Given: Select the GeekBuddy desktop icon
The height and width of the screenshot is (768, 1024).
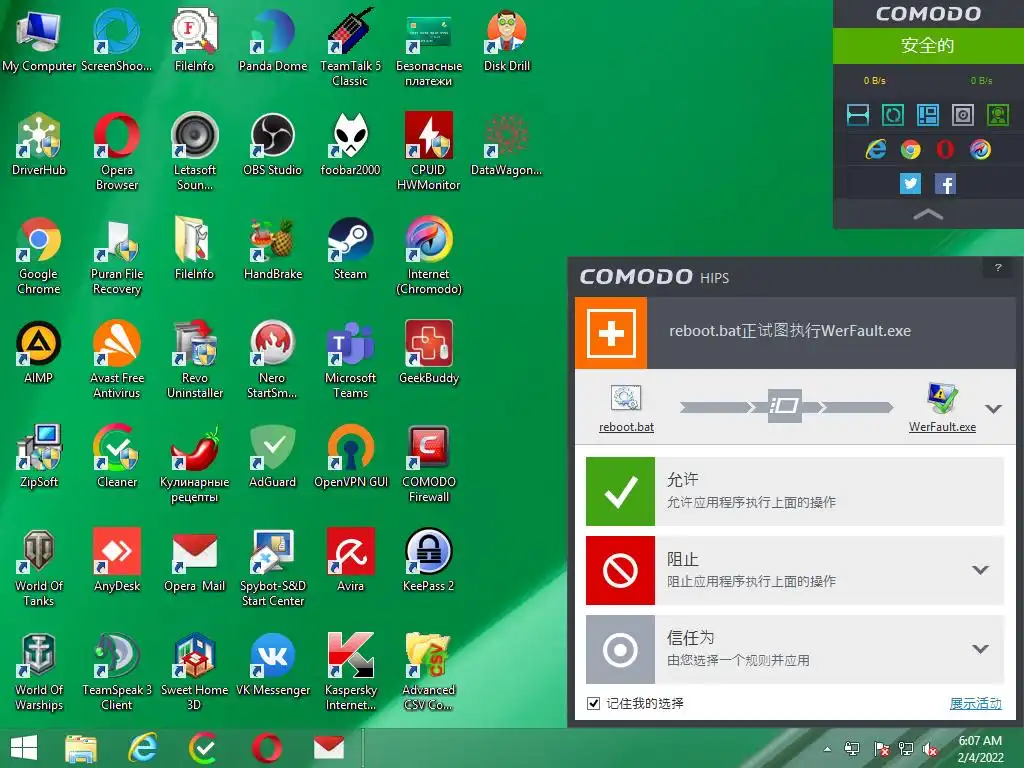Looking at the screenshot, I should [x=428, y=353].
